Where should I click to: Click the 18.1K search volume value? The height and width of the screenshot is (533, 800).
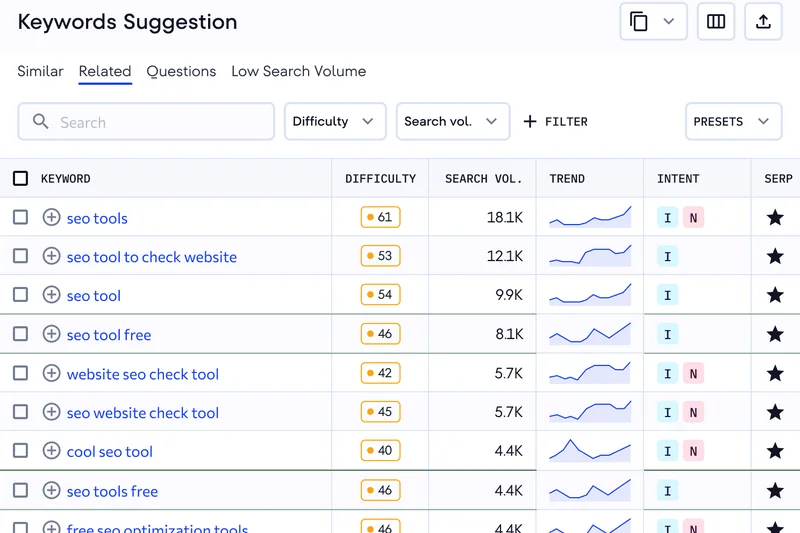pyautogui.click(x=505, y=217)
